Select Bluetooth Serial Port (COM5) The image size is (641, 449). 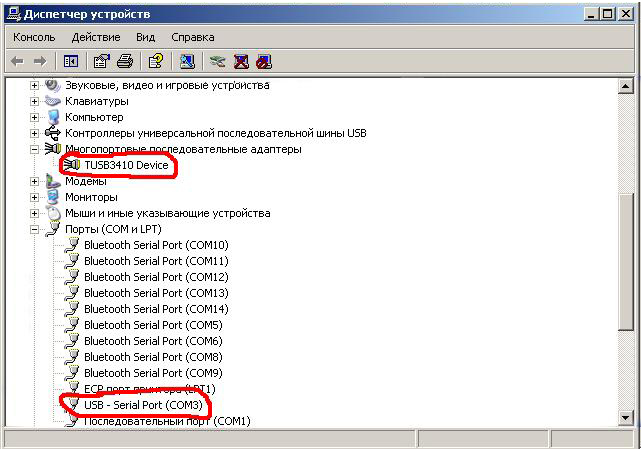(153, 325)
